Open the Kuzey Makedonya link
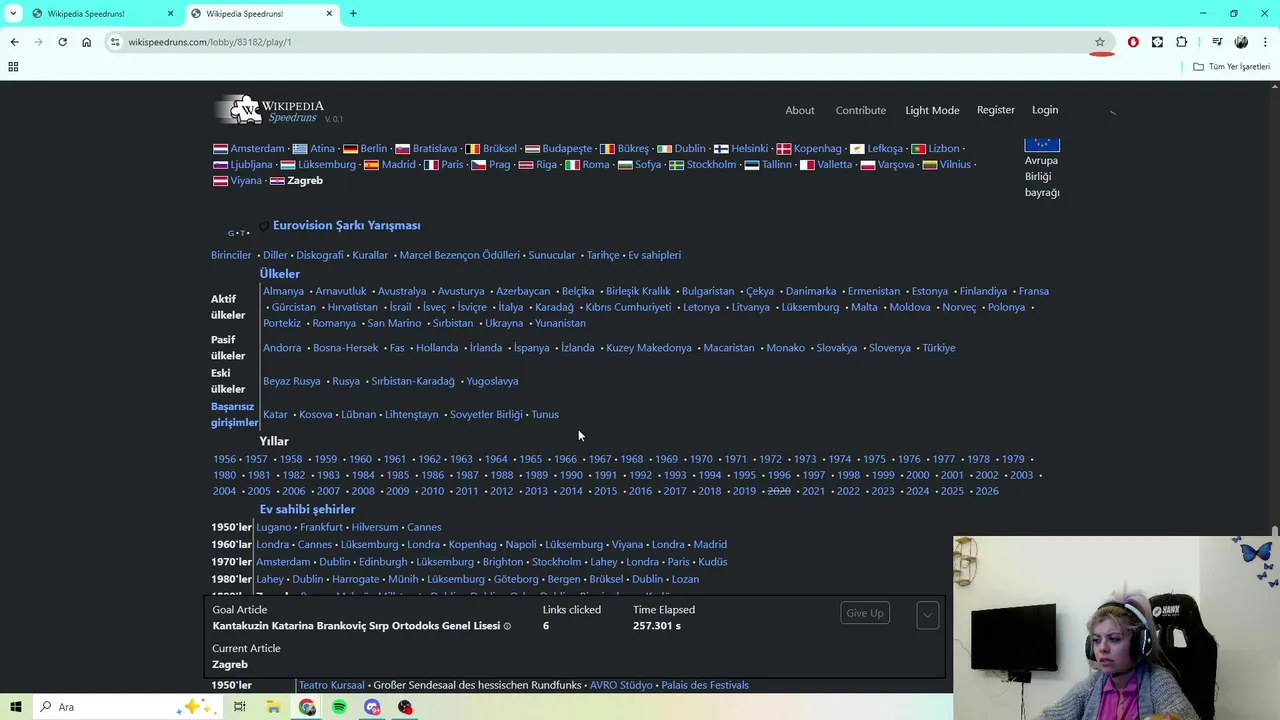Screen dimensions: 1280x720 coord(649,348)
